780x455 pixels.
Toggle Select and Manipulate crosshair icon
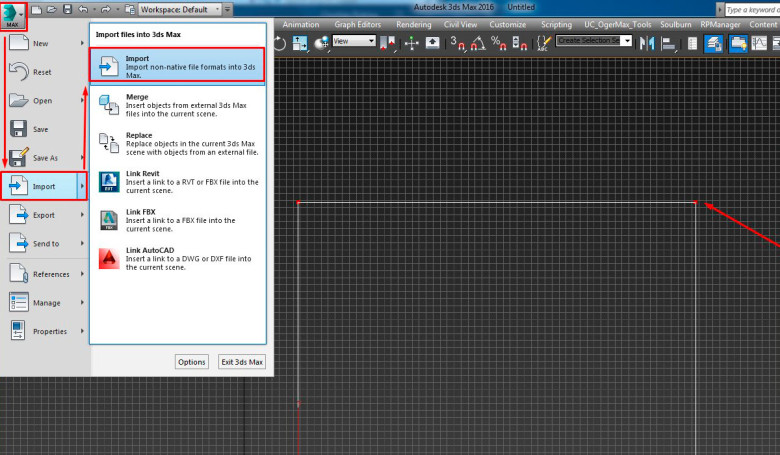411,43
